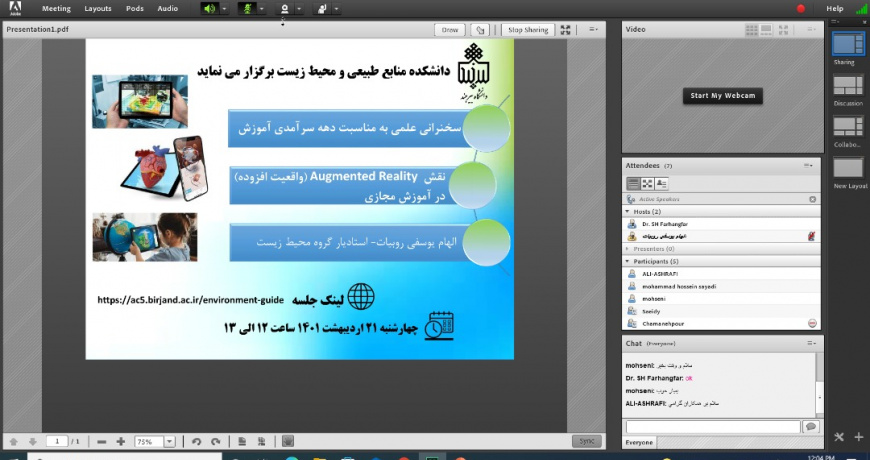Image resolution: width=870 pixels, height=460 pixels.
Task: Enable Draw mode on the Share pod
Action: point(449,30)
